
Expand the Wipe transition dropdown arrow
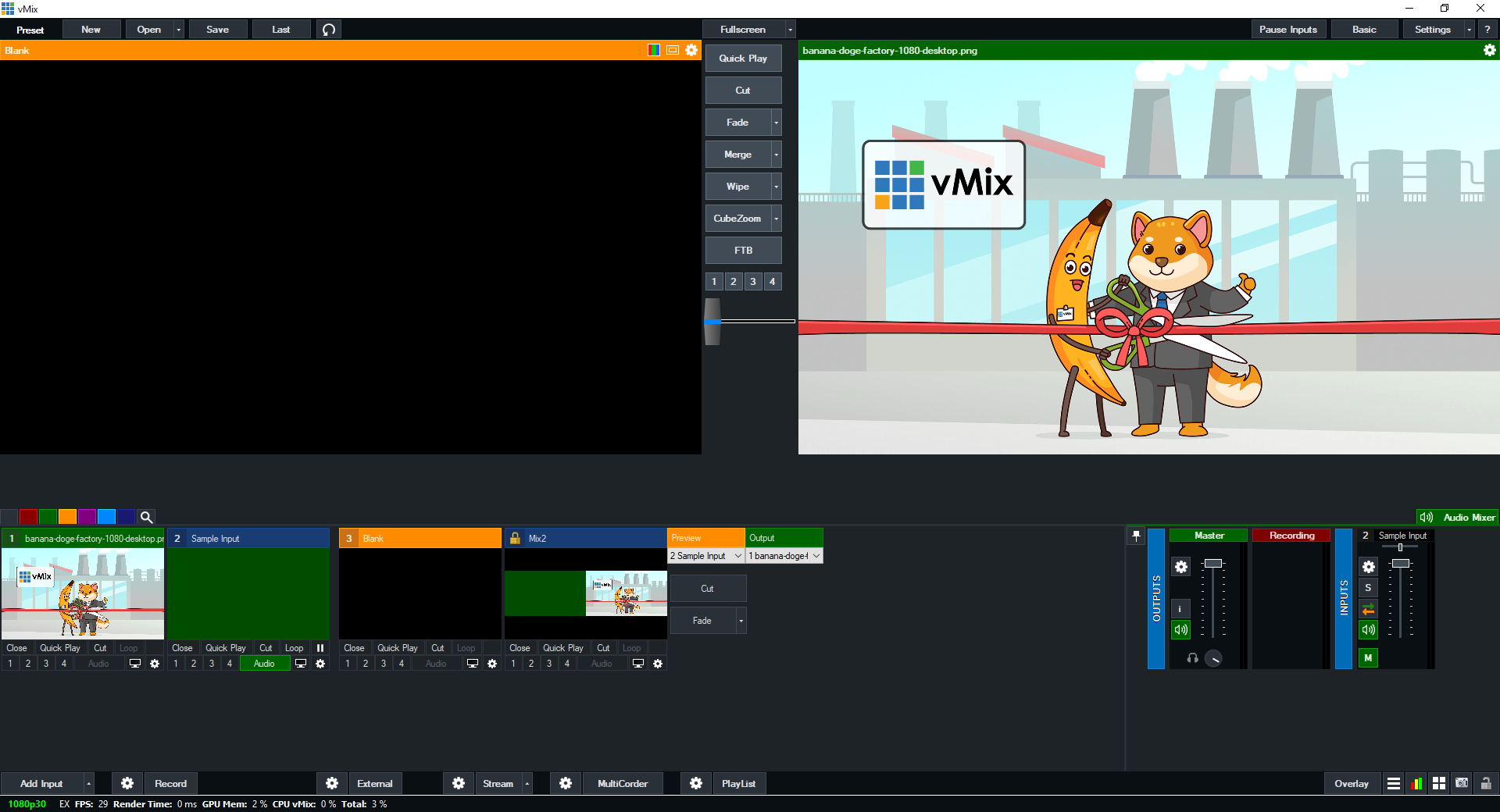coord(776,187)
